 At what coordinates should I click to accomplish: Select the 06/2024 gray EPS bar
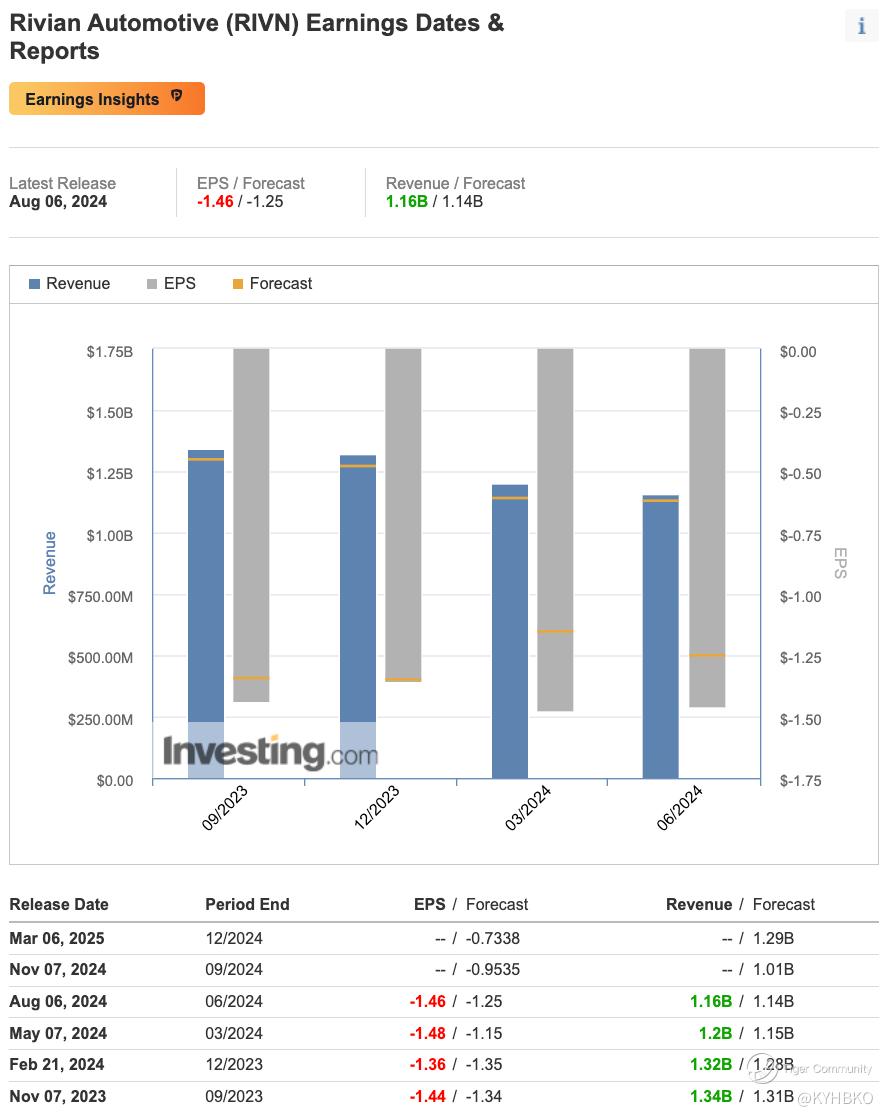[707, 528]
